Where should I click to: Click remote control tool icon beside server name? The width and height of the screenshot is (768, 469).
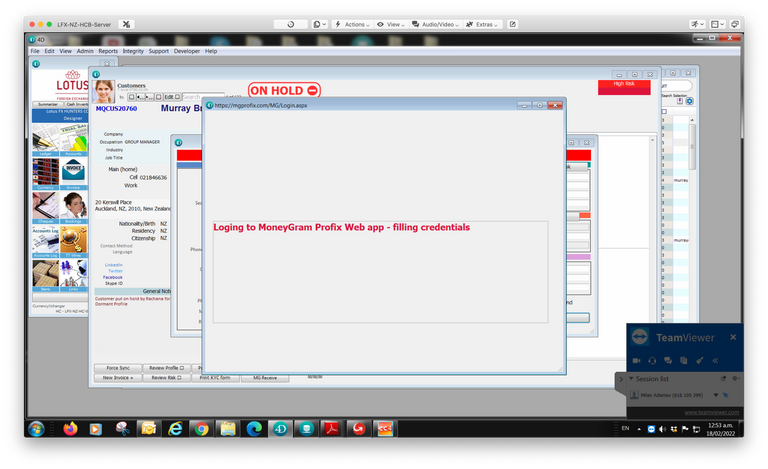126,24
